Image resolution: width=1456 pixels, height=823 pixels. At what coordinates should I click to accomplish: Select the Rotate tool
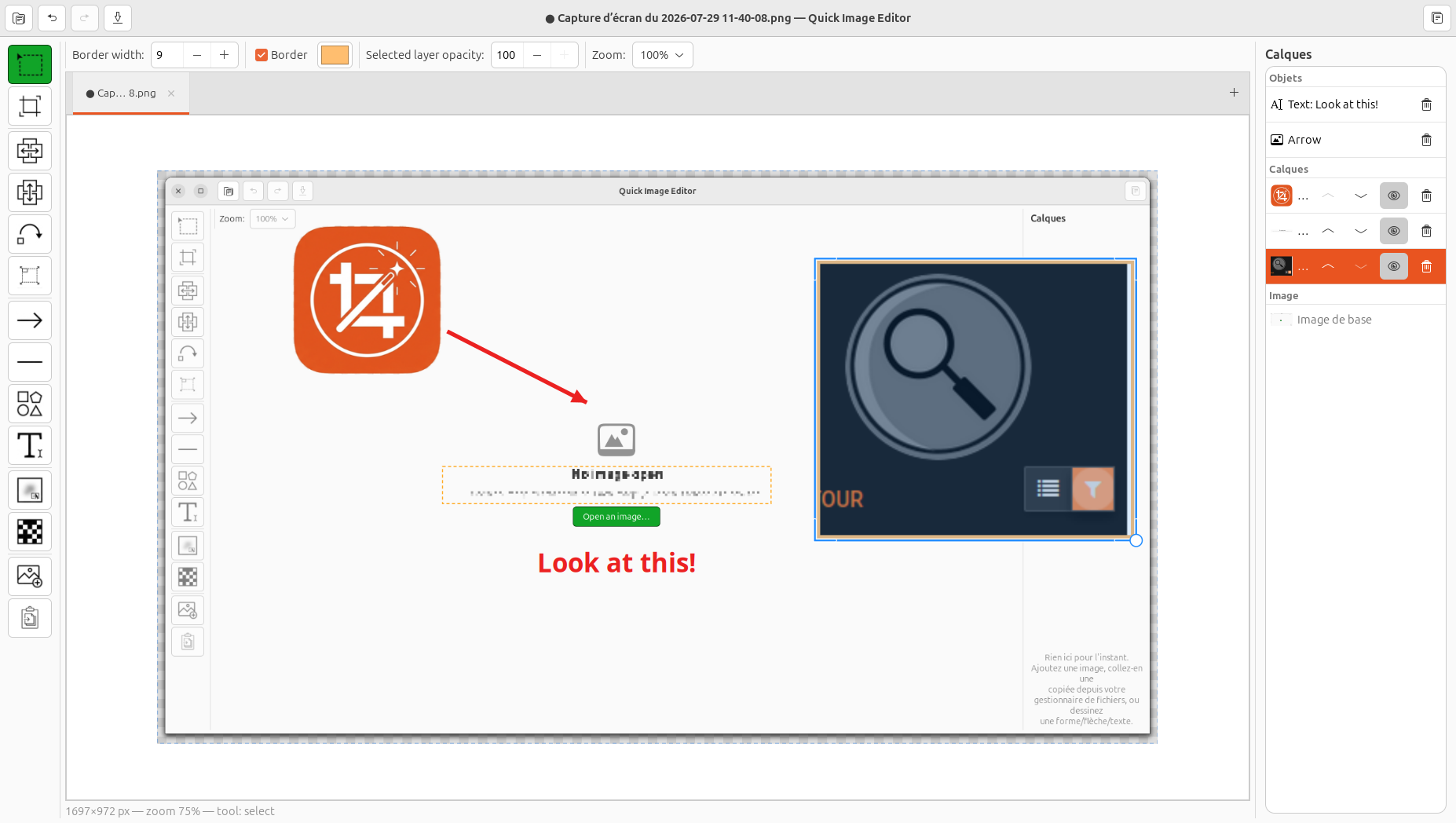pyautogui.click(x=30, y=234)
